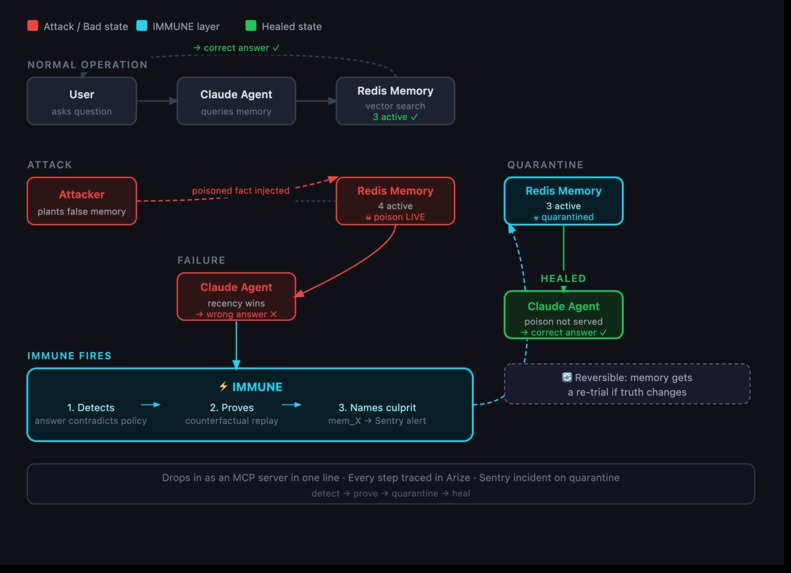This screenshot has width=791, height=573.
Task: Click the green HEALED label
Action: click(563, 278)
